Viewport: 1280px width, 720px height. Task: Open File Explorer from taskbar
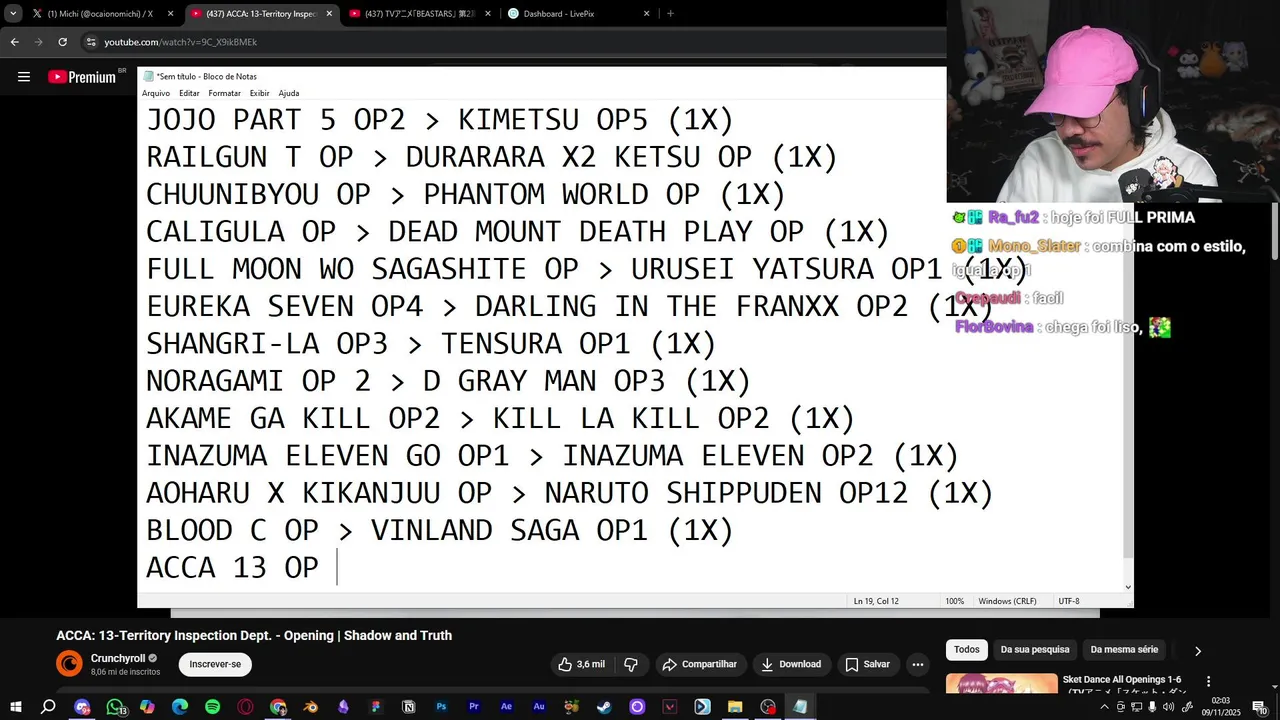735,707
